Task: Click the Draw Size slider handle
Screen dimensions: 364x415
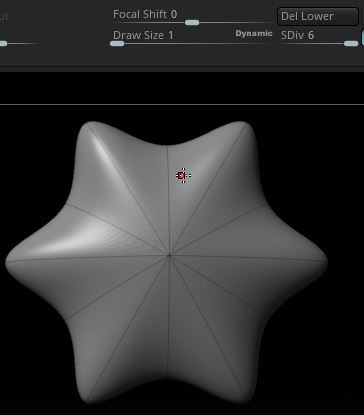Action: (117, 44)
